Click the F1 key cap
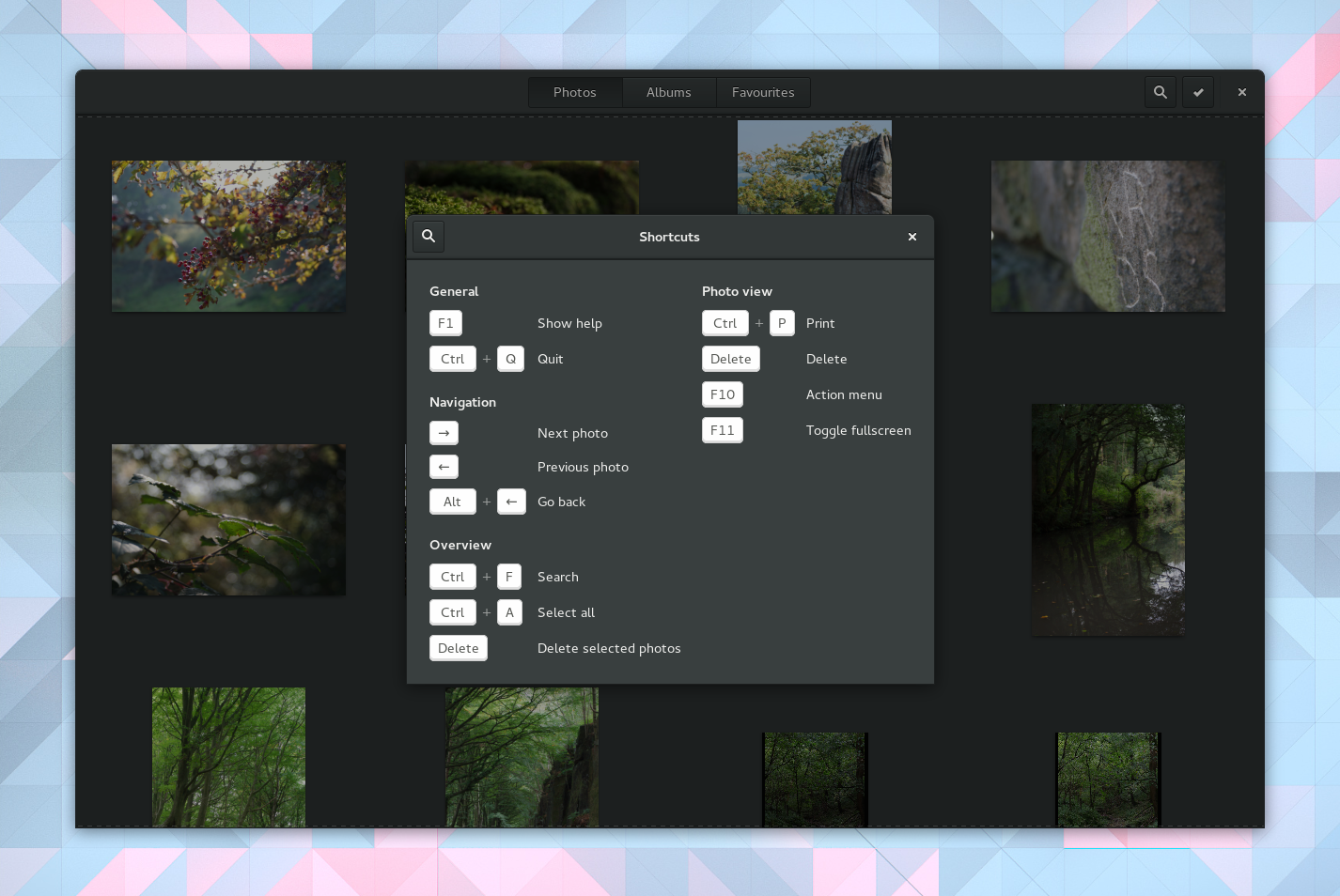This screenshot has width=1340, height=896. (445, 323)
